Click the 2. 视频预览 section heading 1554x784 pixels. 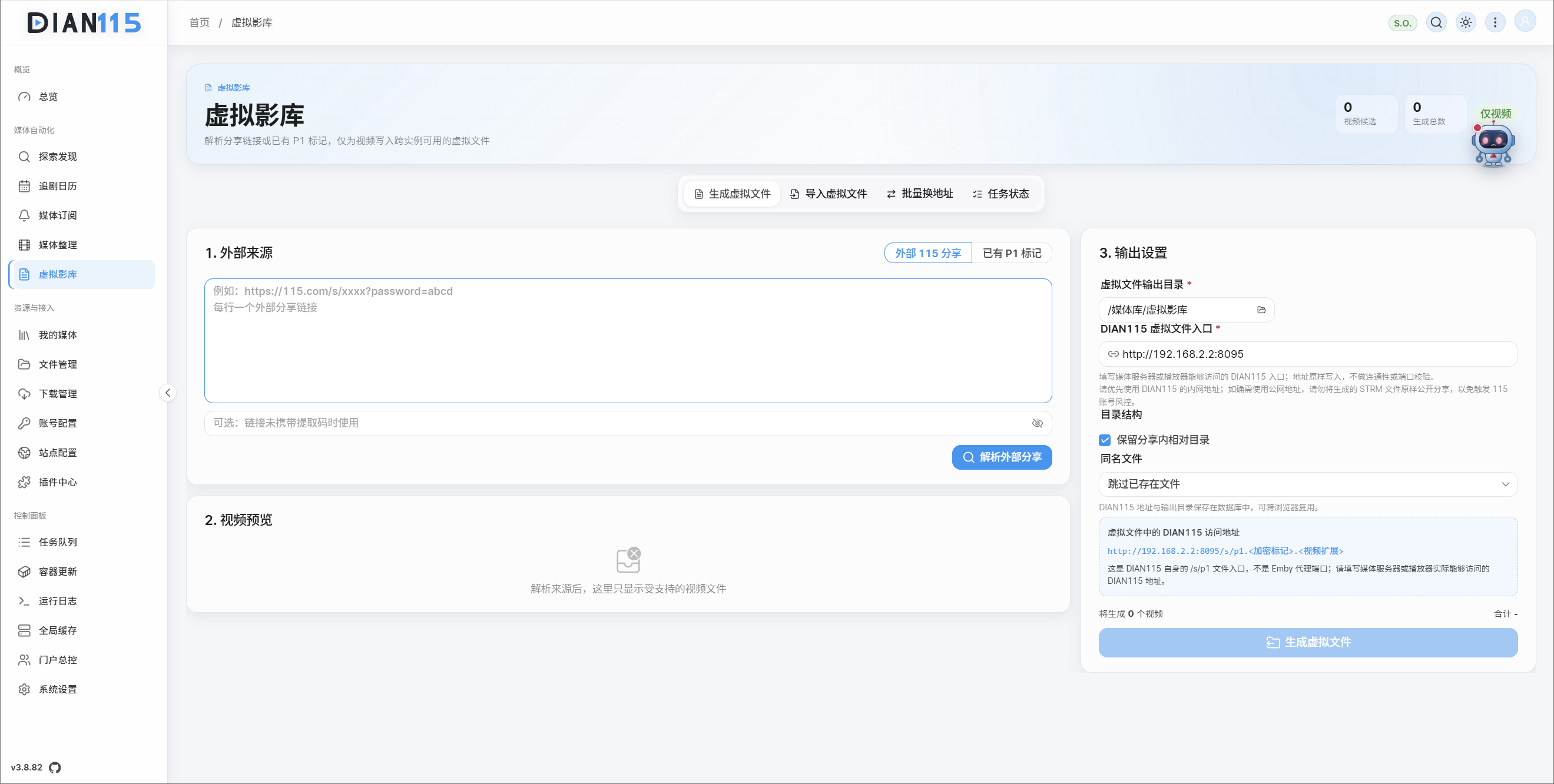(238, 520)
